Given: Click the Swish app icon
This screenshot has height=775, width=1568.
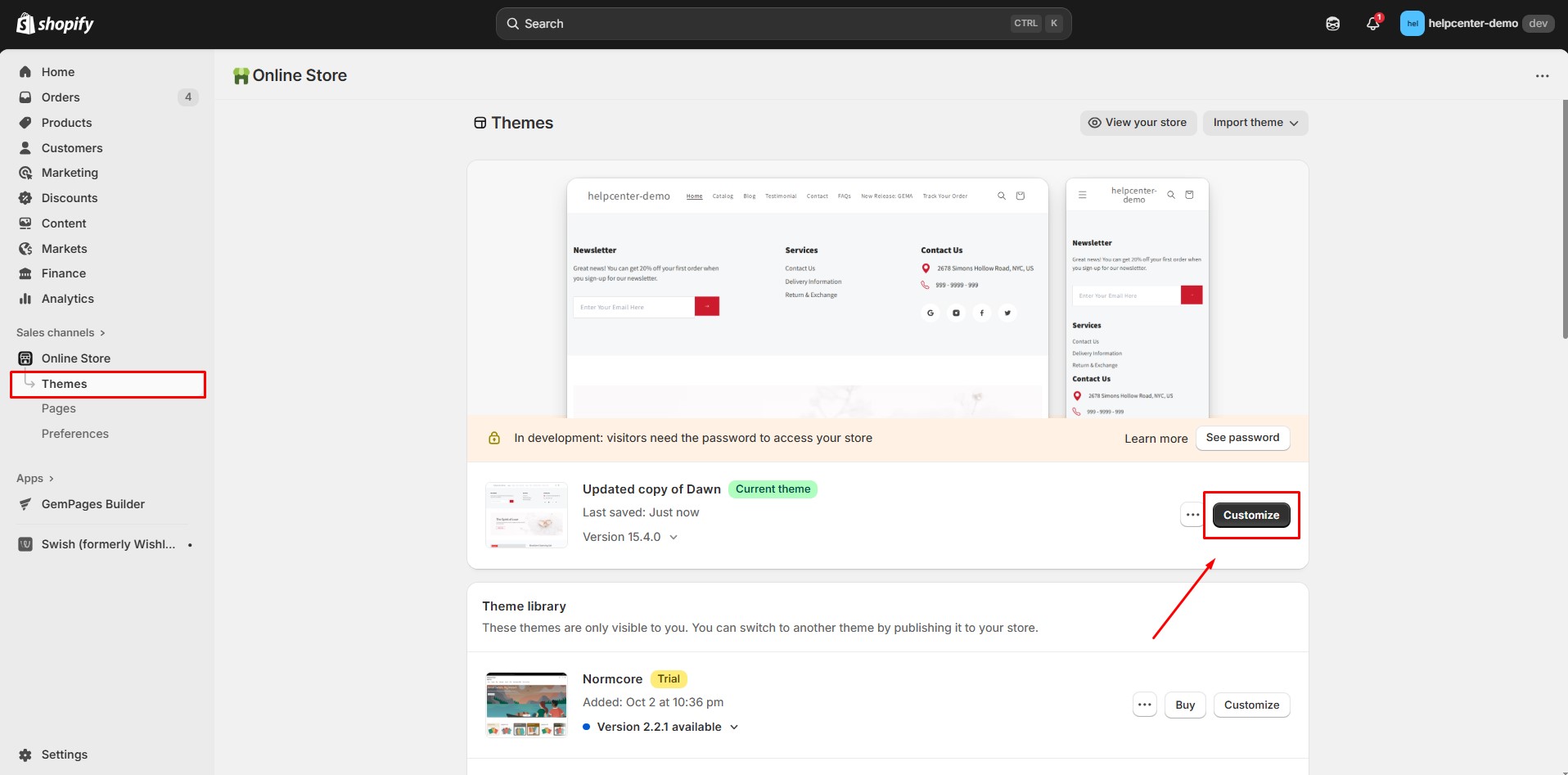Looking at the screenshot, I should pos(25,544).
